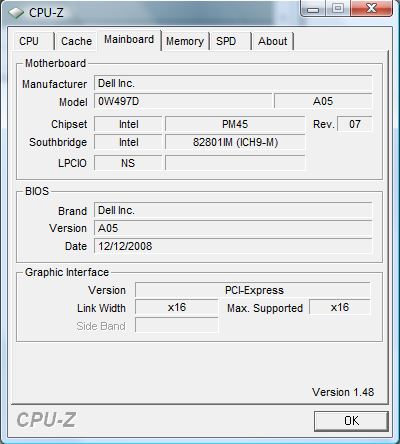This screenshot has width=400, height=444.
Task: Click the Southbridge 82801IM (ICH9-M) field
Action: 235,142
